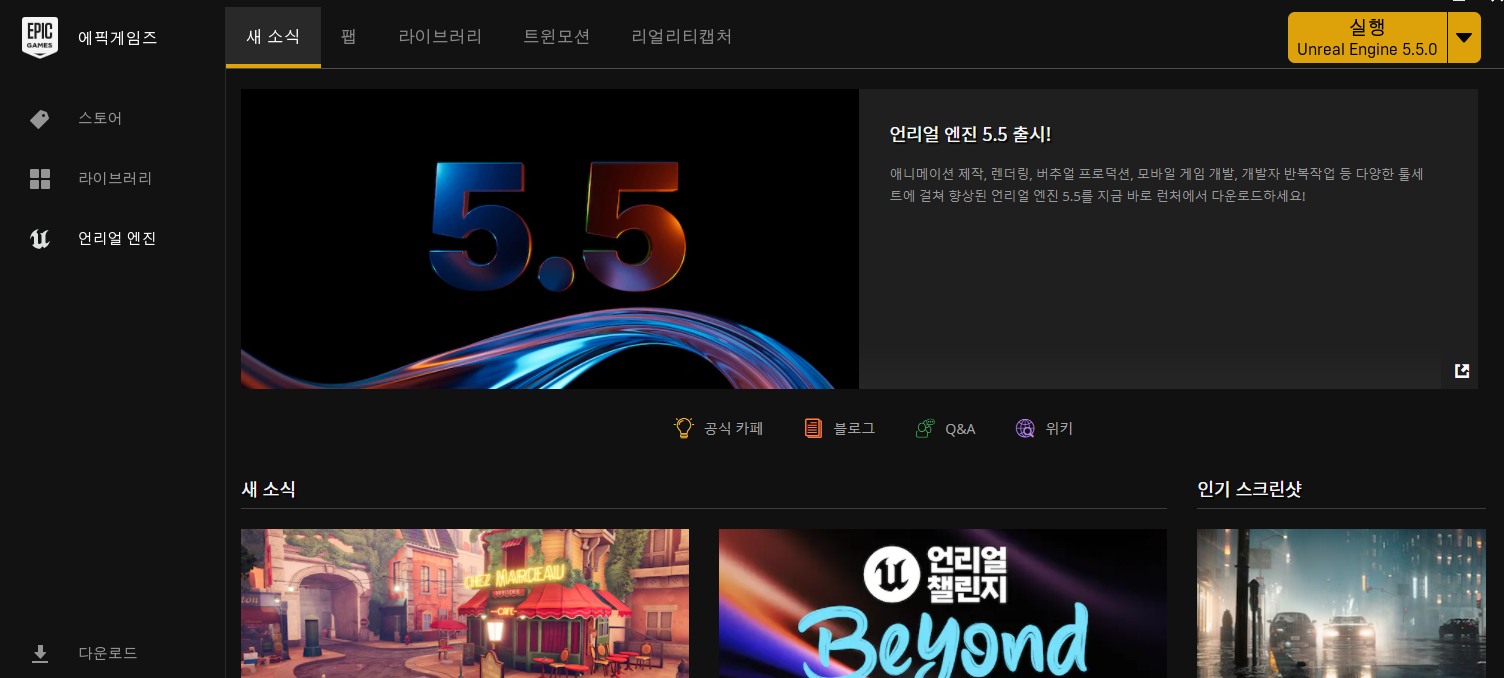Open the 블로그 link text
The image size is (1504, 678).
pyautogui.click(x=854, y=429)
